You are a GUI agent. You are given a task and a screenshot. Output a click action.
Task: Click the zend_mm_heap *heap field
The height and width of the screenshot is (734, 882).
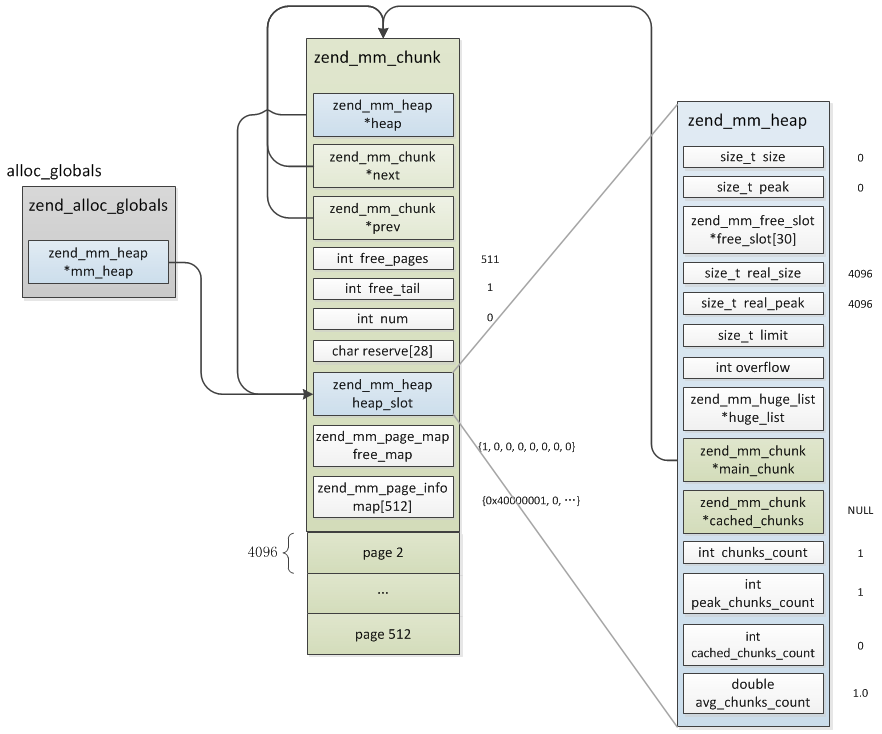tap(382, 114)
